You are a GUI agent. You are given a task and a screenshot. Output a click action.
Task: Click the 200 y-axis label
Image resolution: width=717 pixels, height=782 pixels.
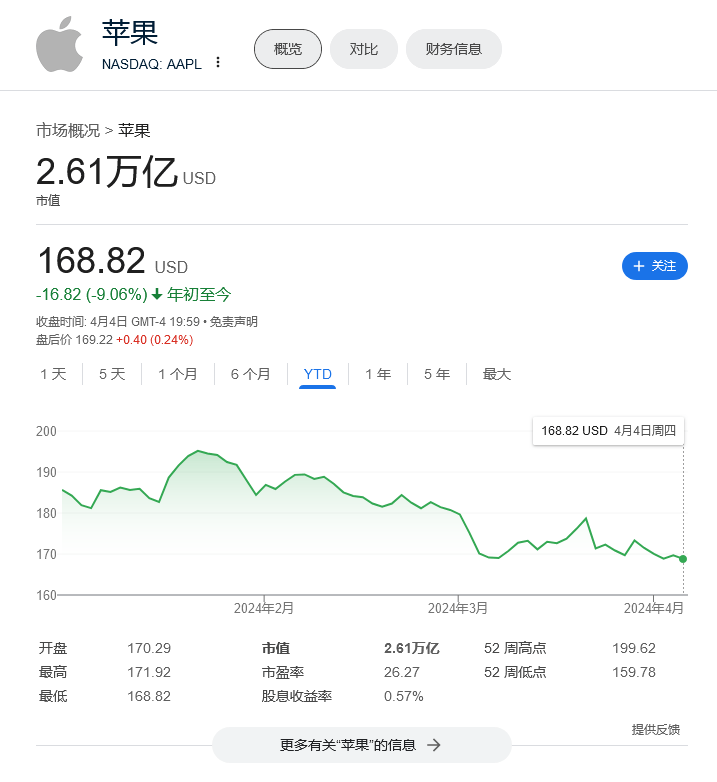pyautogui.click(x=46, y=431)
